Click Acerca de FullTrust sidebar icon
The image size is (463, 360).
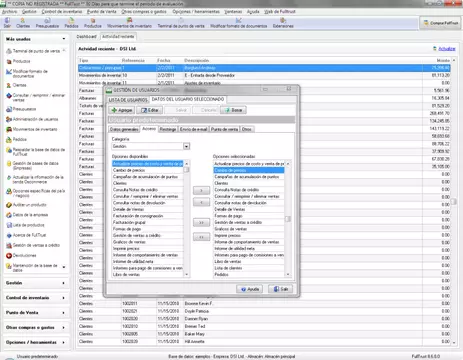(9, 235)
